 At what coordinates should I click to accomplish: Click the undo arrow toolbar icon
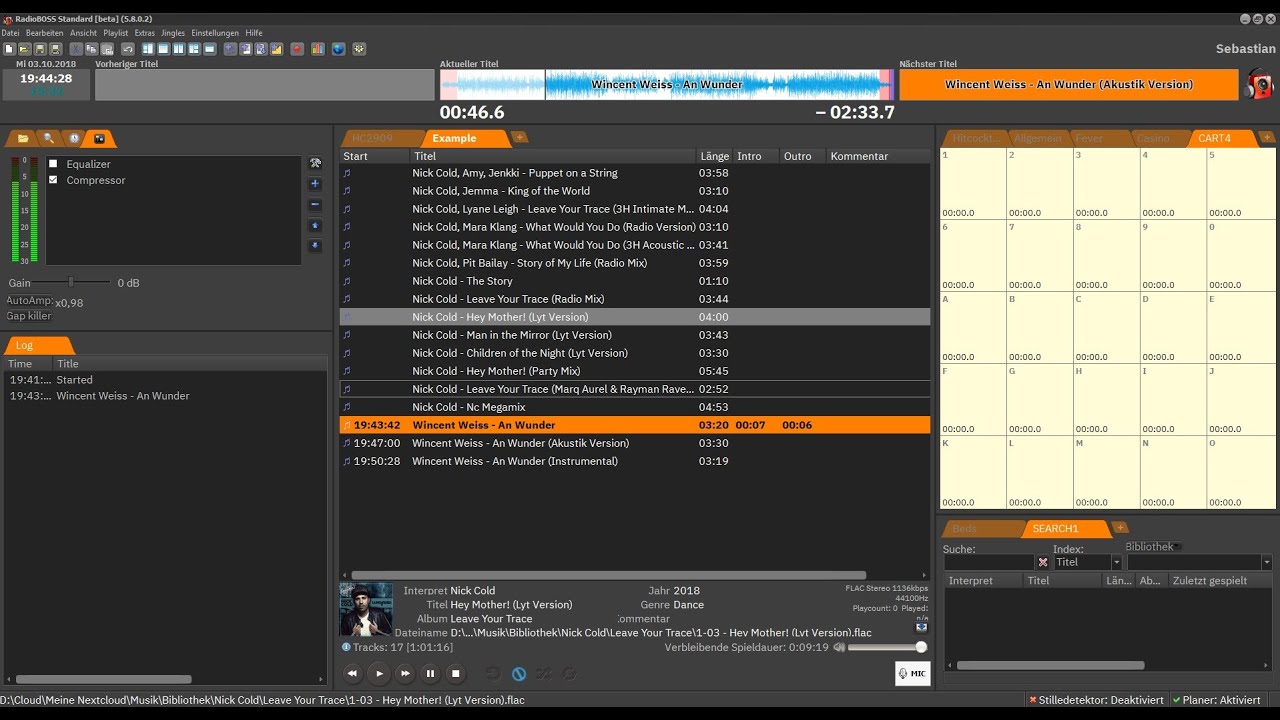click(128, 49)
